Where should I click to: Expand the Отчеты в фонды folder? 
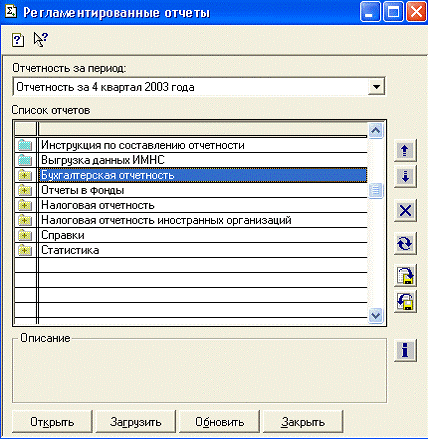25,190
